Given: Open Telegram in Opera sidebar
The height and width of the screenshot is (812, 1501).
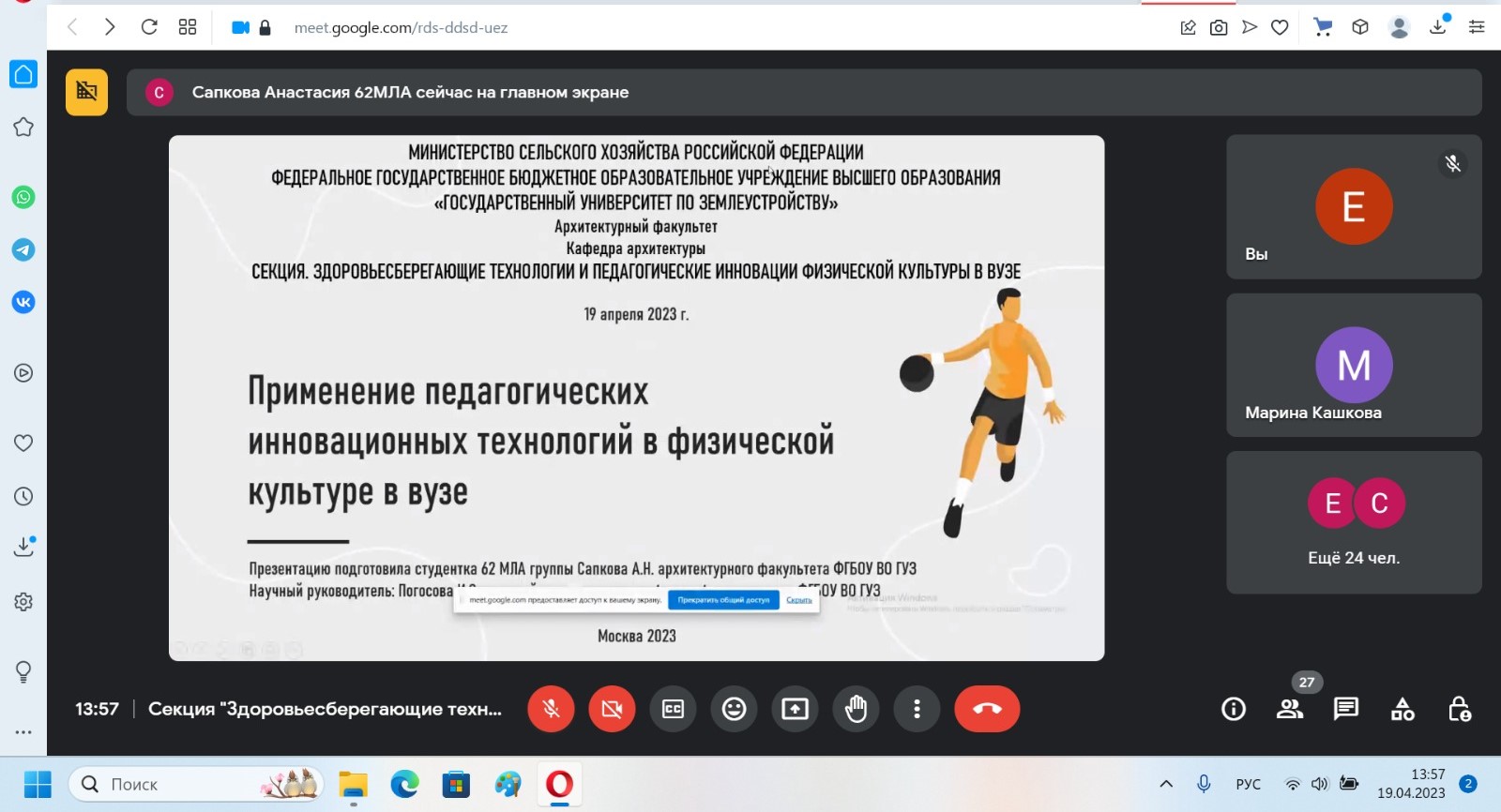Looking at the screenshot, I should pos(23,249).
